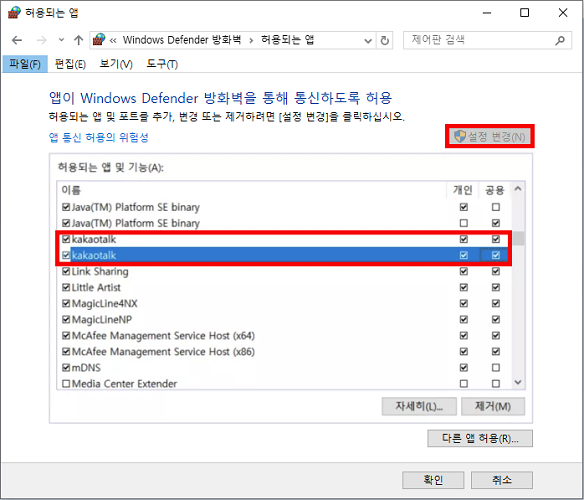Toggle MagicLine4NX 개인 checkbox
The height and width of the screenshot is (500, 584).
(x=464, y=303)
